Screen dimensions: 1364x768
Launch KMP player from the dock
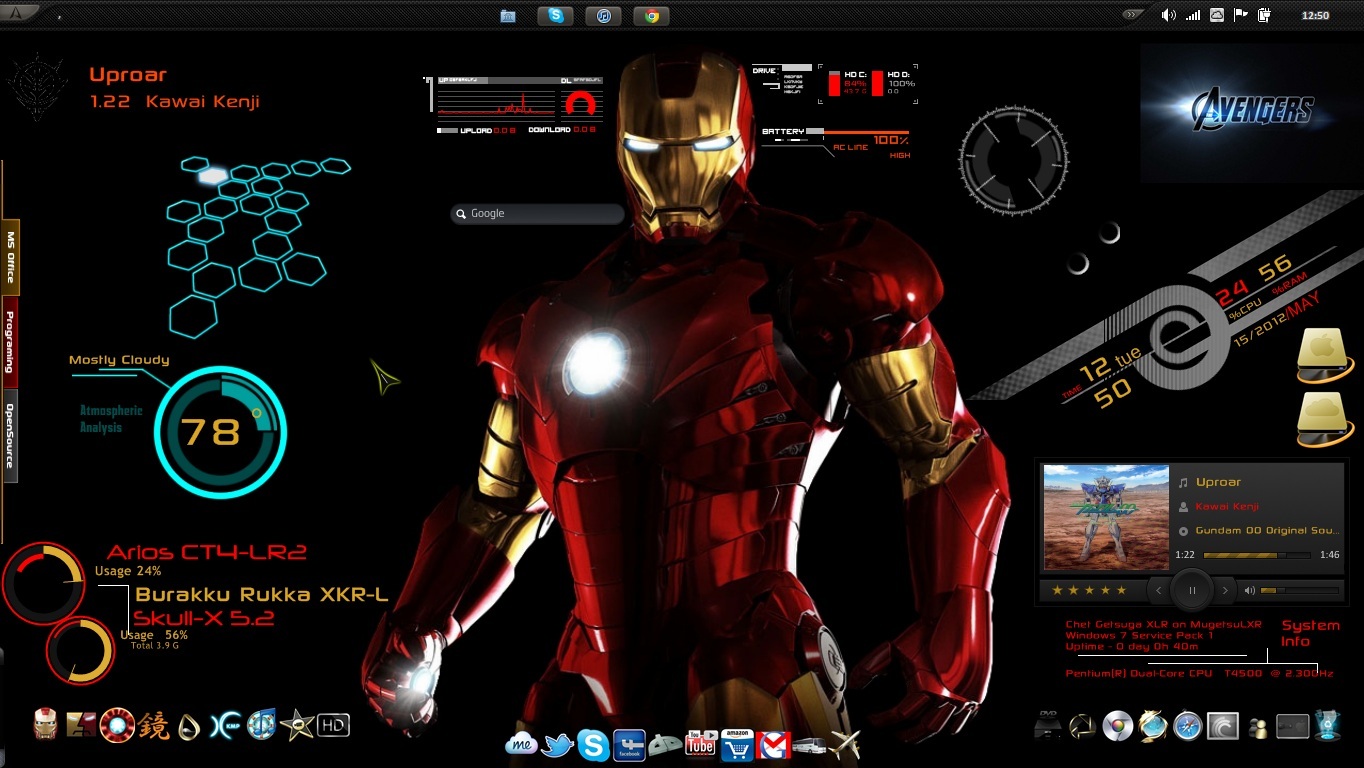pos(224,725)
